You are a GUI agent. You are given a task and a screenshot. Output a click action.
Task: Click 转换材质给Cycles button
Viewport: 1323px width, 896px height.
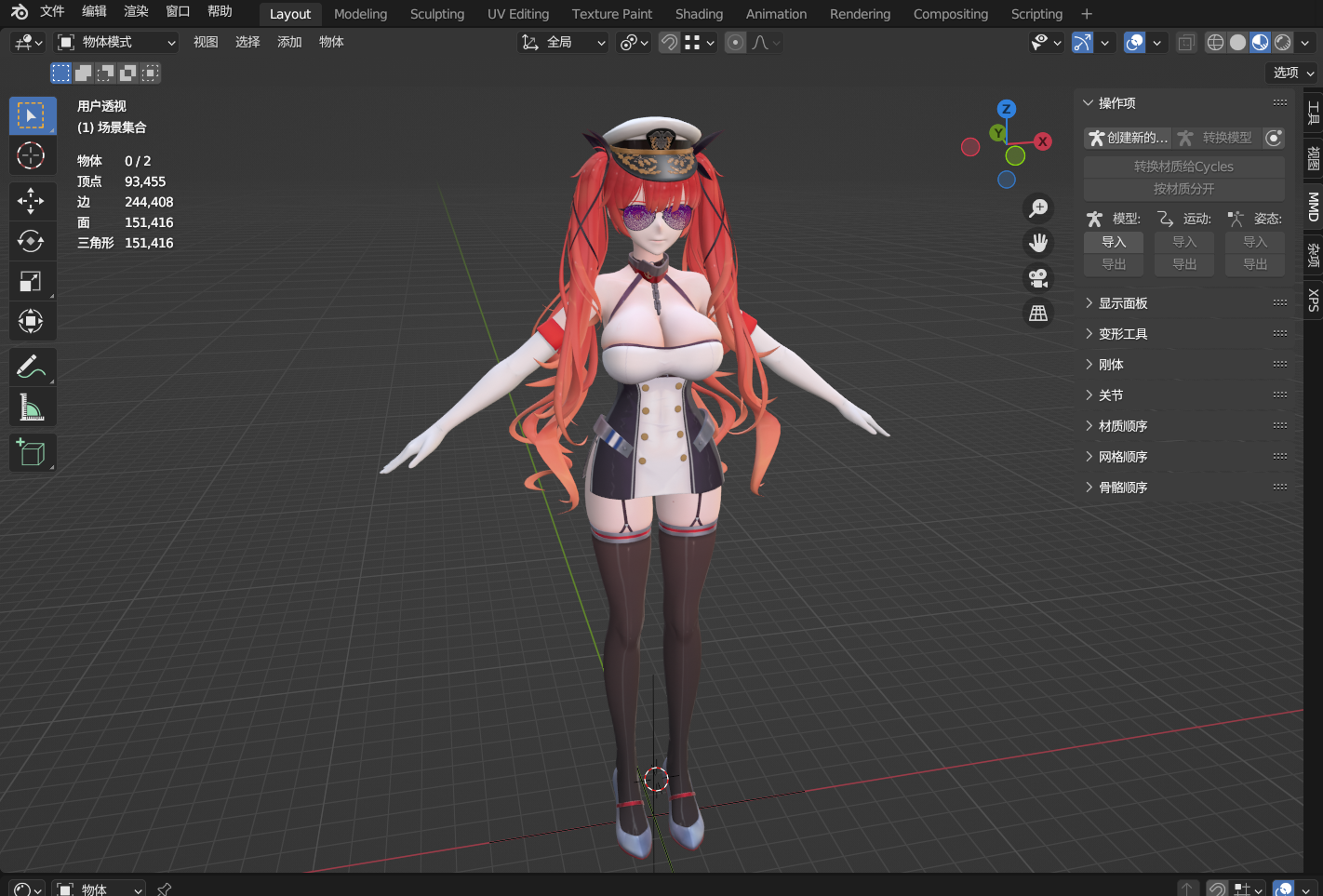(x=1184, y=167)
